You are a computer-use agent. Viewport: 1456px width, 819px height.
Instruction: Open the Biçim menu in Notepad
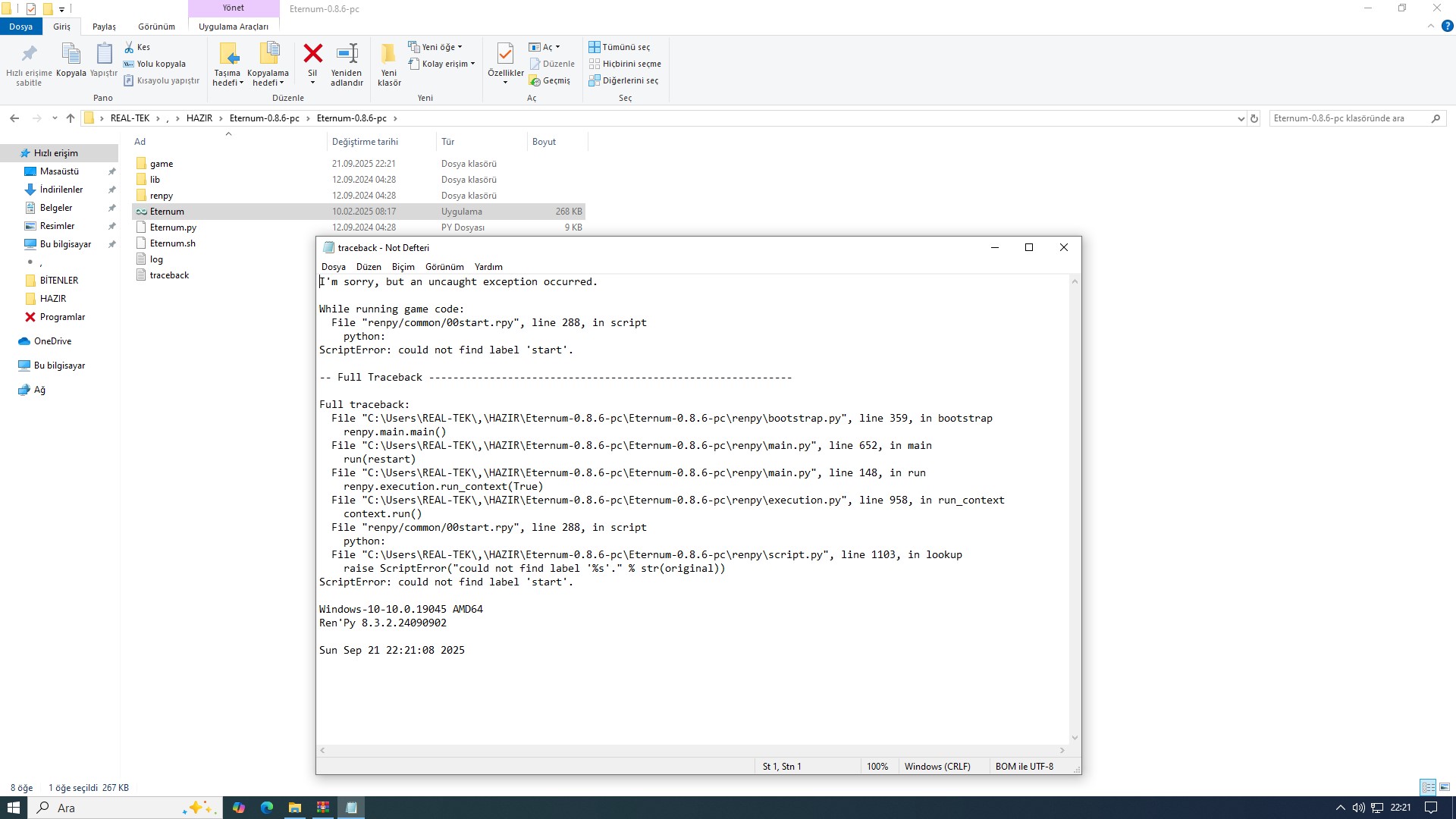403,267
